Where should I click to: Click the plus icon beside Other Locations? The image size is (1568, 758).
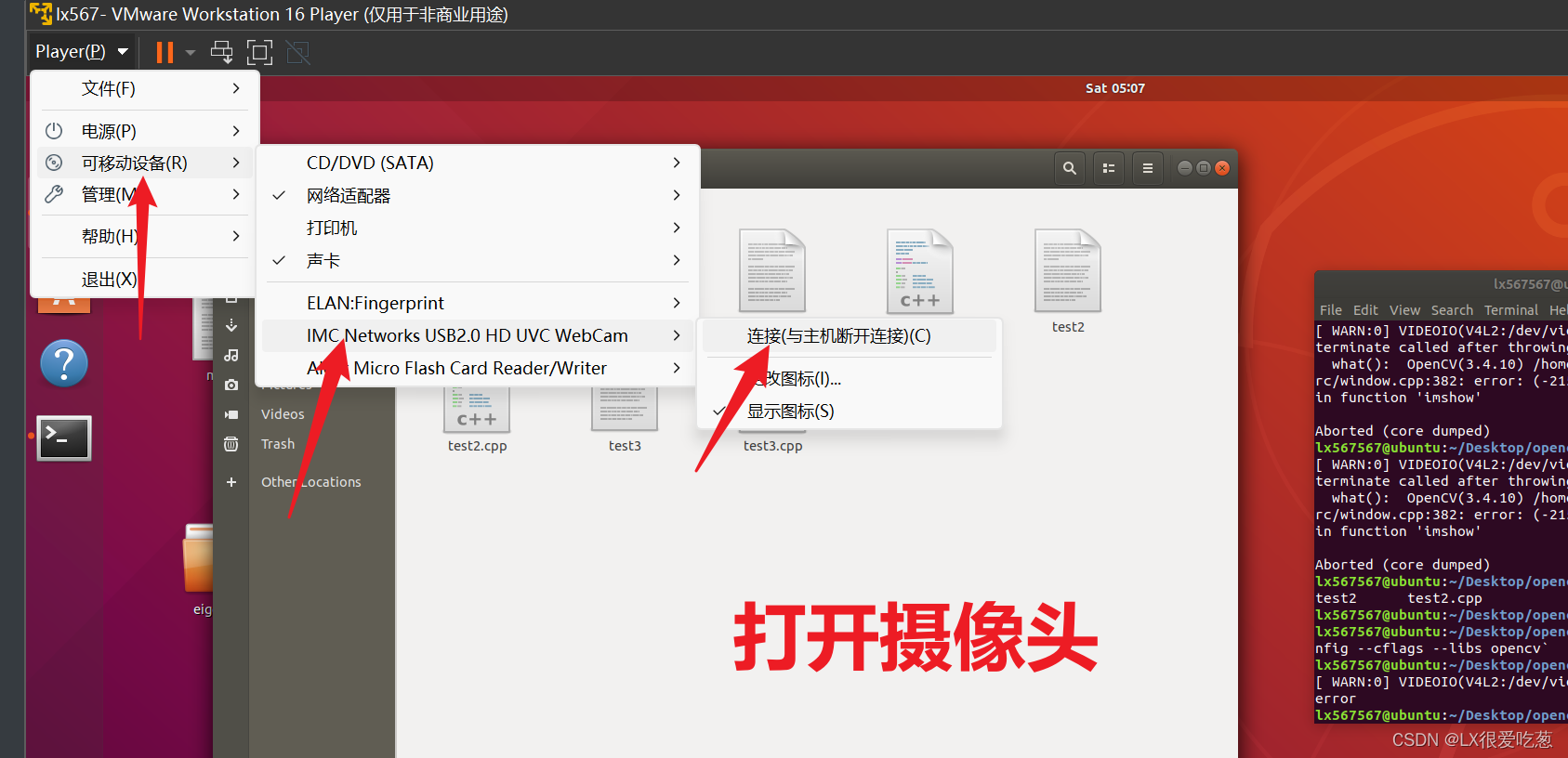coord(231,482)
